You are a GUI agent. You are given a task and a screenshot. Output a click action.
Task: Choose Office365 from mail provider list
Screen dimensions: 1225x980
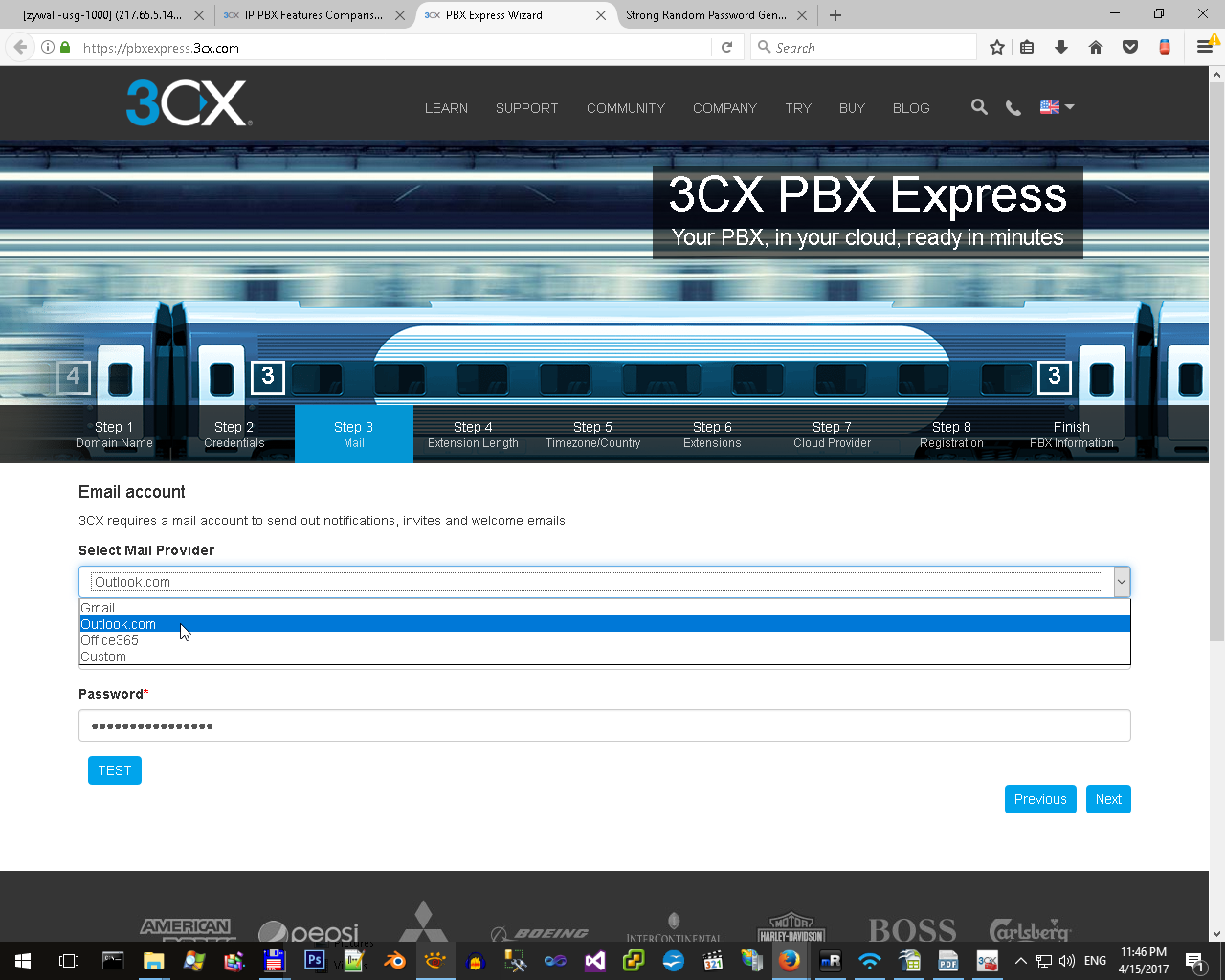[605, 640]
